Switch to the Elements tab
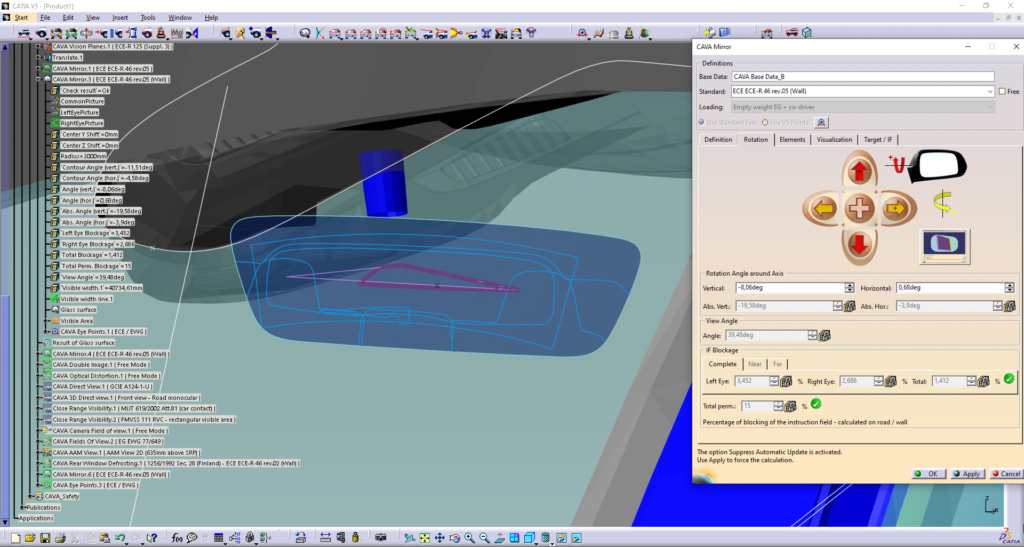 coord(792,140)
